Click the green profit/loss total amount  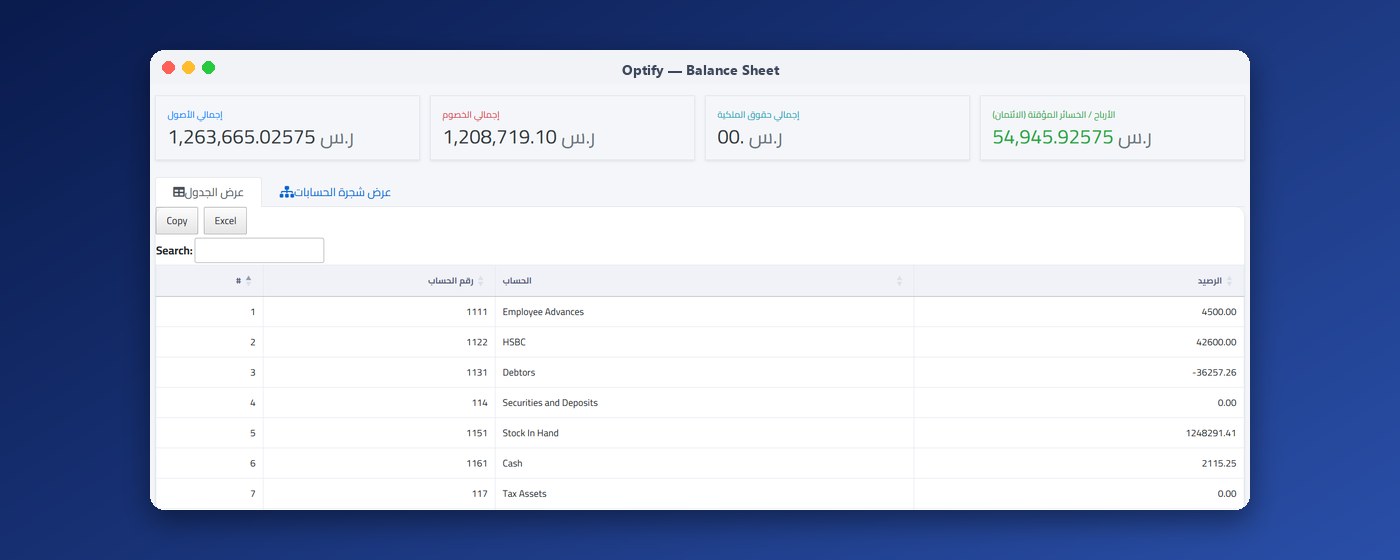(1053, 138)
